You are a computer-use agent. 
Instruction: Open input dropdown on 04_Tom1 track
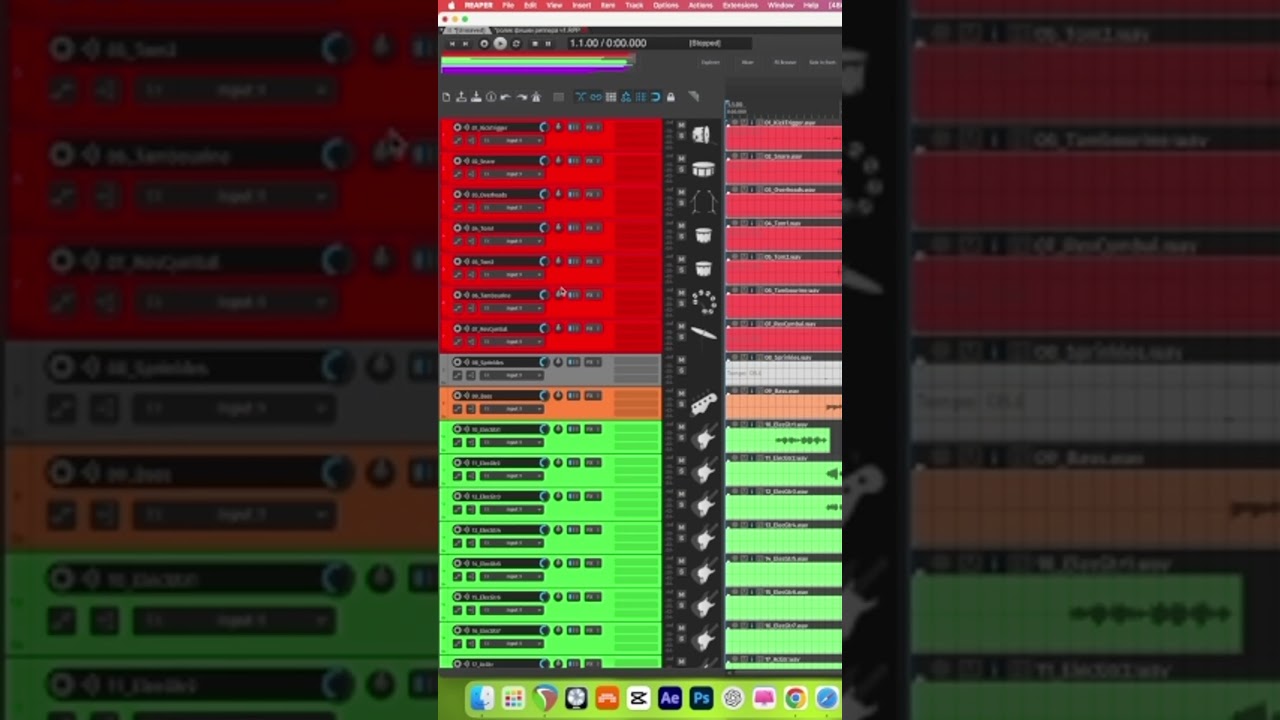[512, 241]
